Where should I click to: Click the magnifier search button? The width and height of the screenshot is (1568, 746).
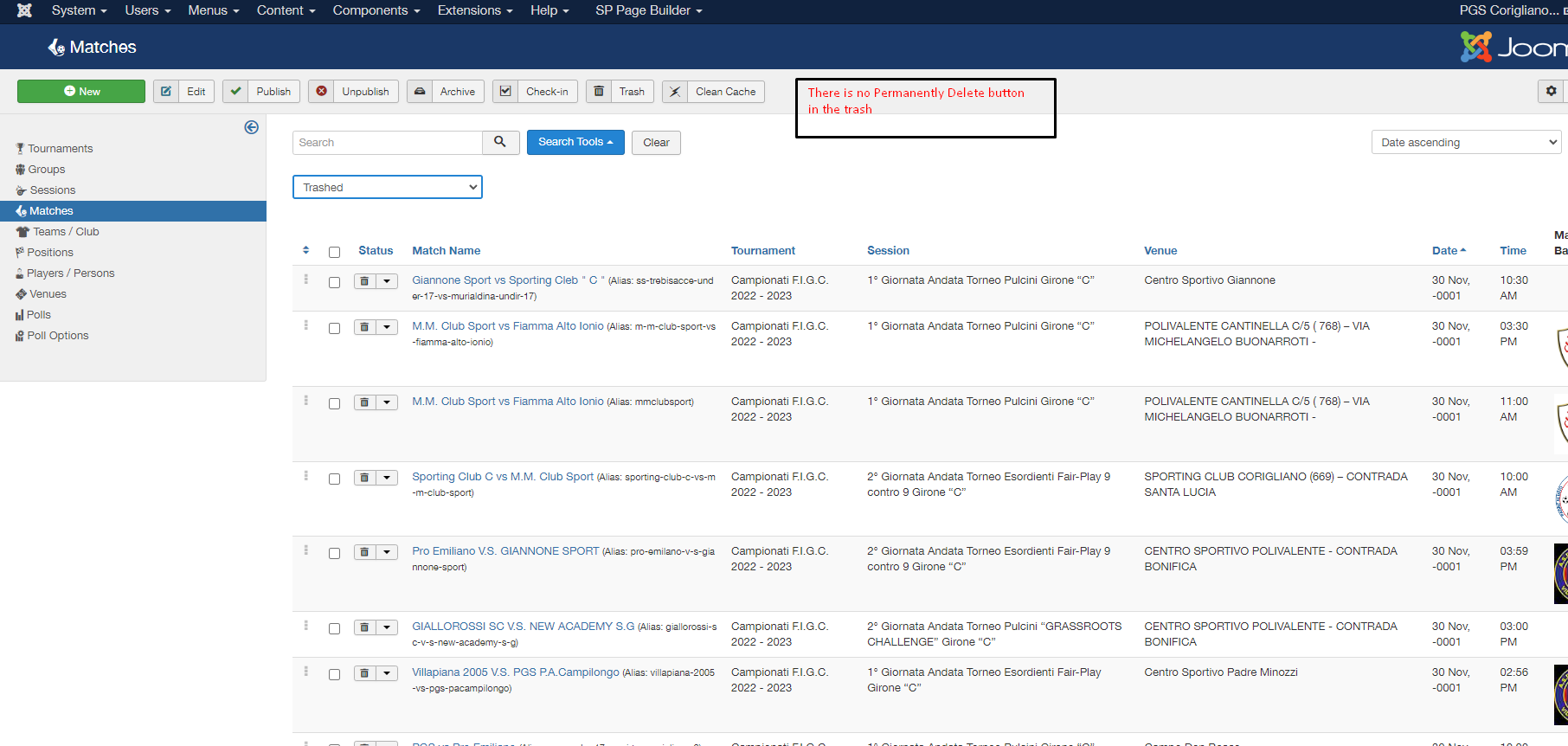pyautogui.click(x=500, y=142)
